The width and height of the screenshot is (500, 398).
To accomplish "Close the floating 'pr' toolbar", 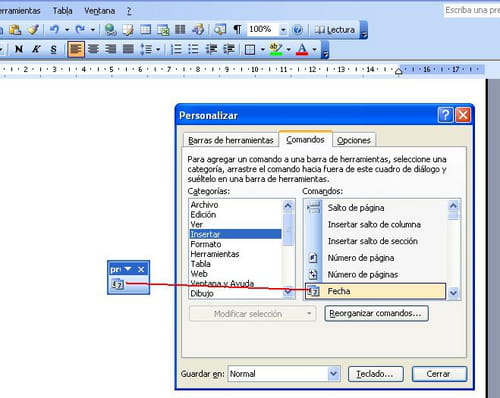I will coord(141,269).
